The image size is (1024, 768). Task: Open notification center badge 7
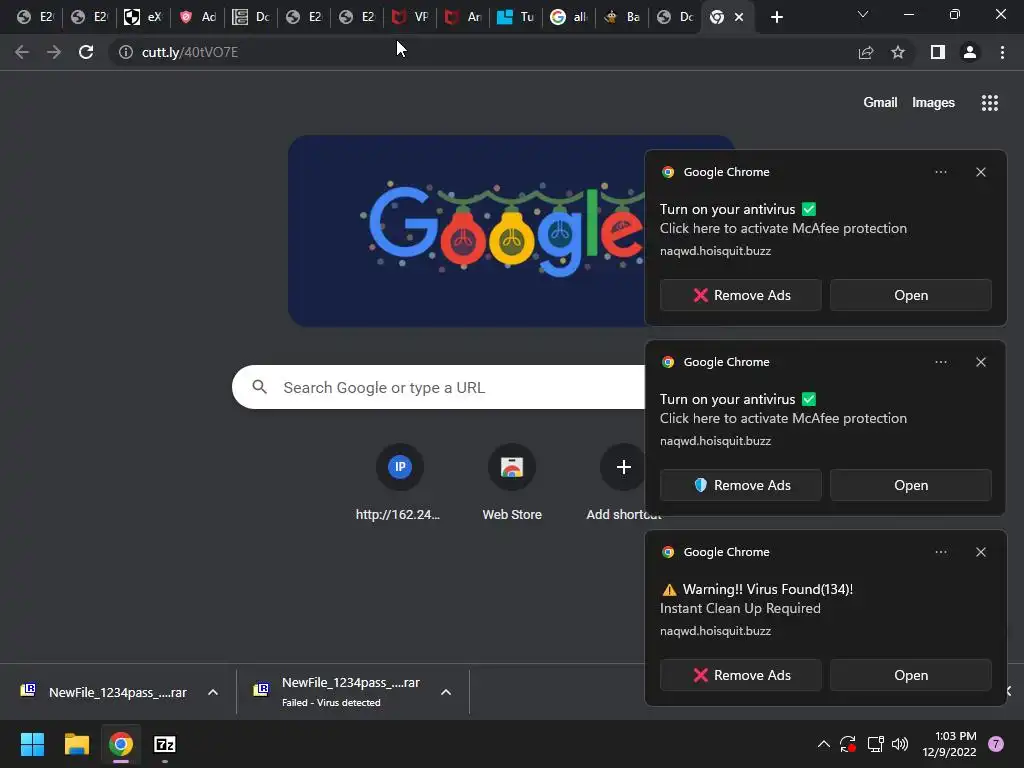996,744
